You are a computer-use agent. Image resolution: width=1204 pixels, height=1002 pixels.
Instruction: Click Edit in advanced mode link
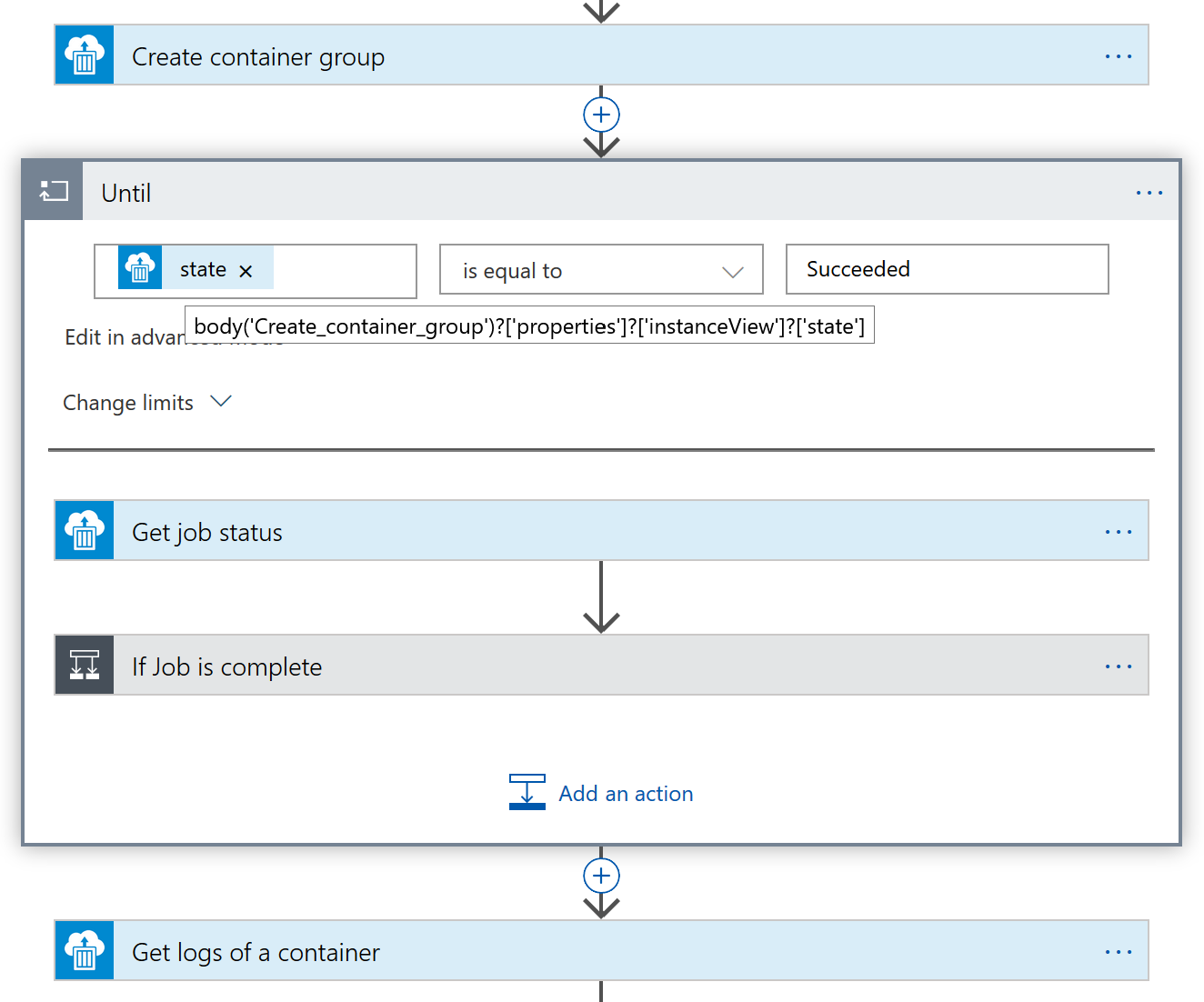pyautogui.click(x=123, y=338)
